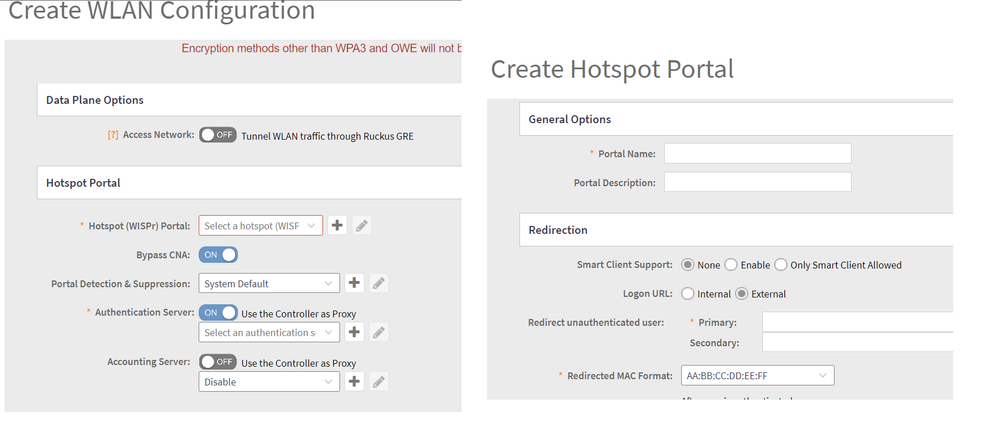Click edit pencil for Authentication Server
The width and height of the screenshot is (998, 428).
(378, 332)
